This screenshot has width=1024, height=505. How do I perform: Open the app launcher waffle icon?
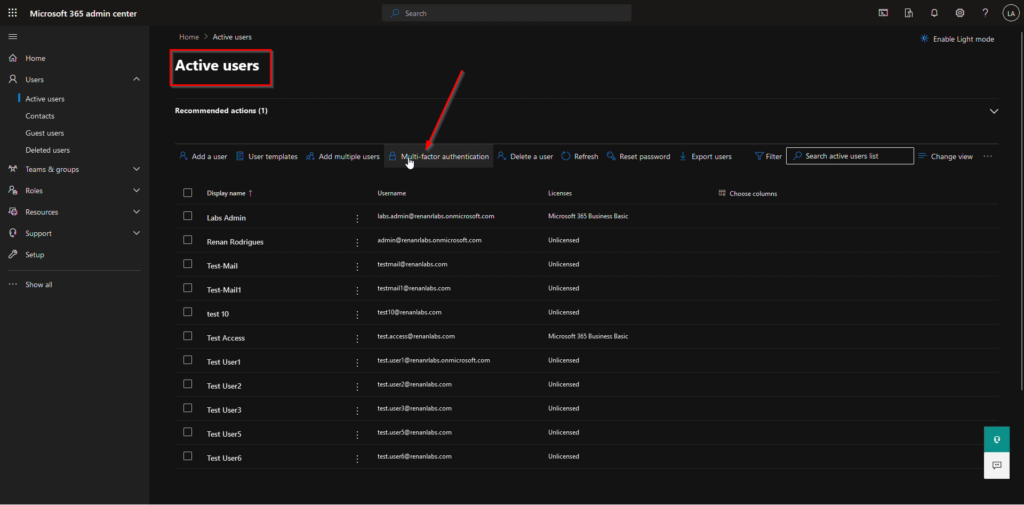(12, 13)
